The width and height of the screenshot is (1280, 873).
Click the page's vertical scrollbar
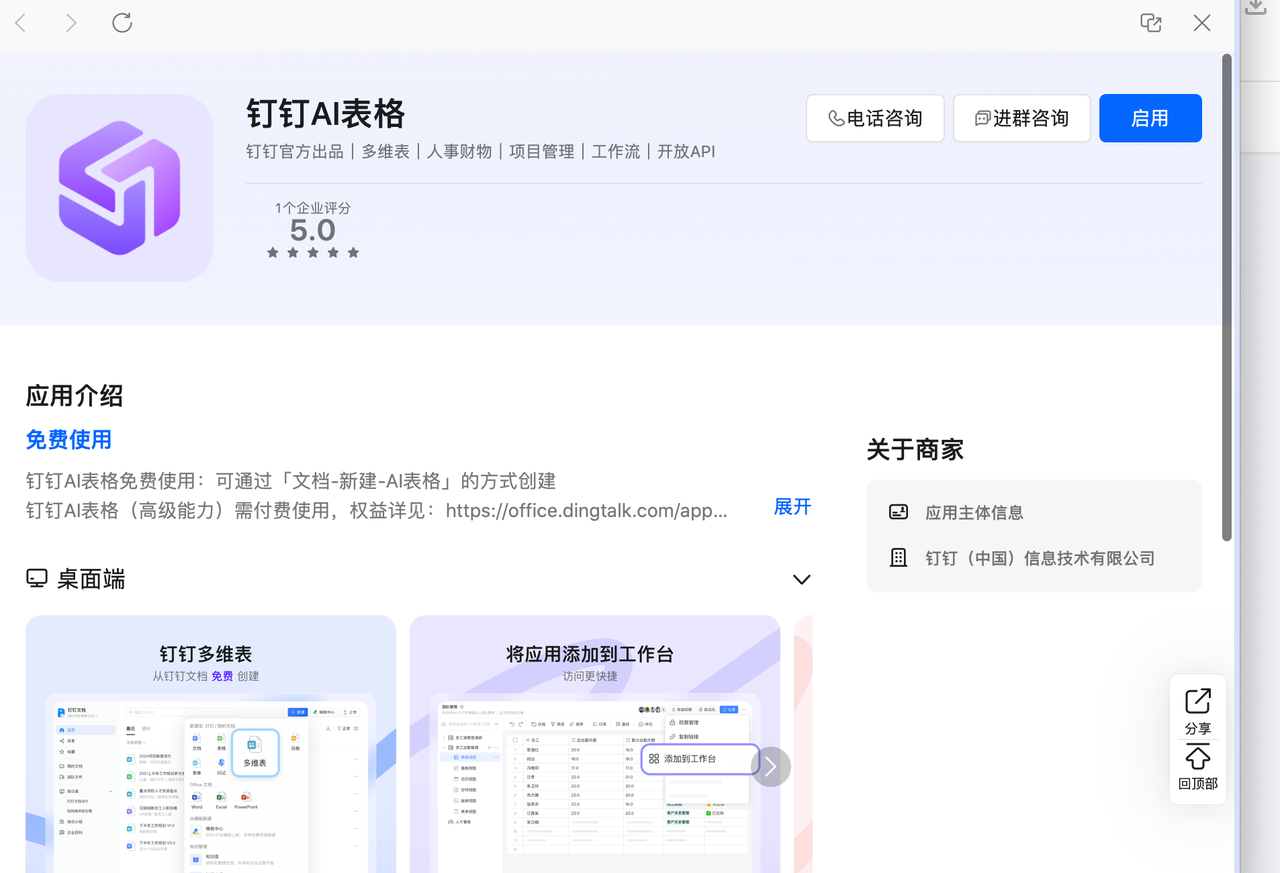point(1227,298)
